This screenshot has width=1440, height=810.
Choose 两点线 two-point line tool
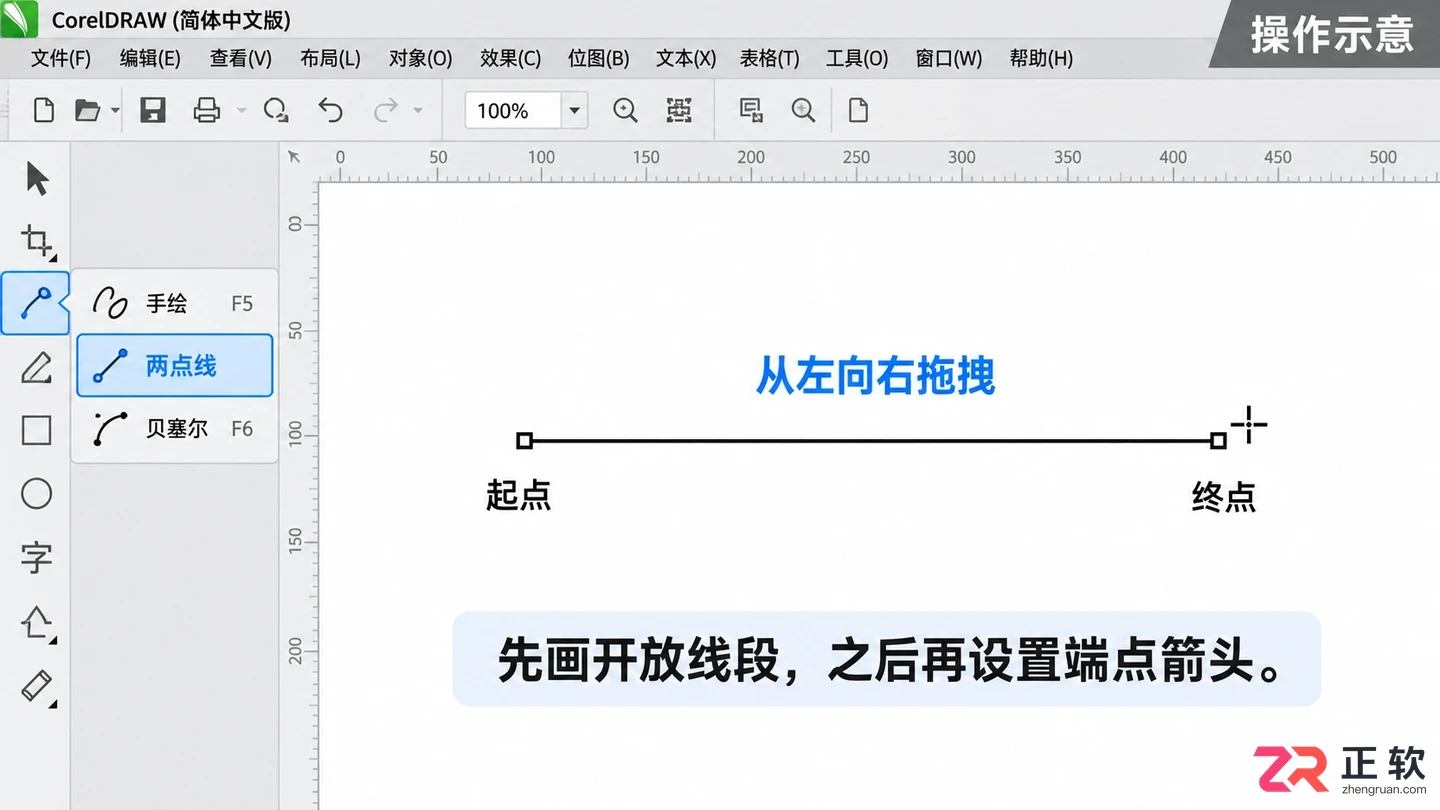point(175,365)
